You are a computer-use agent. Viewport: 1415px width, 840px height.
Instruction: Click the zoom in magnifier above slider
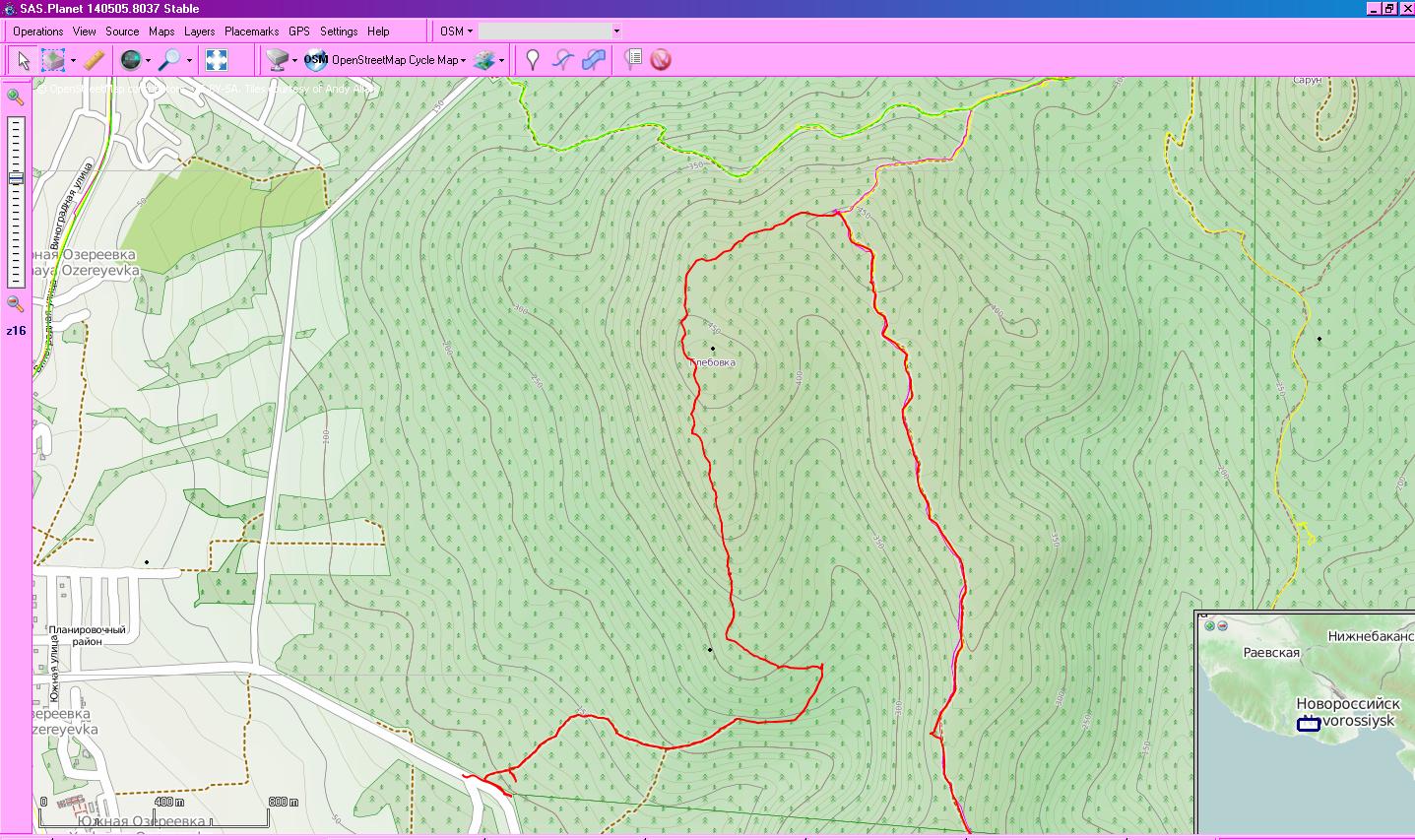pos(16,97)
